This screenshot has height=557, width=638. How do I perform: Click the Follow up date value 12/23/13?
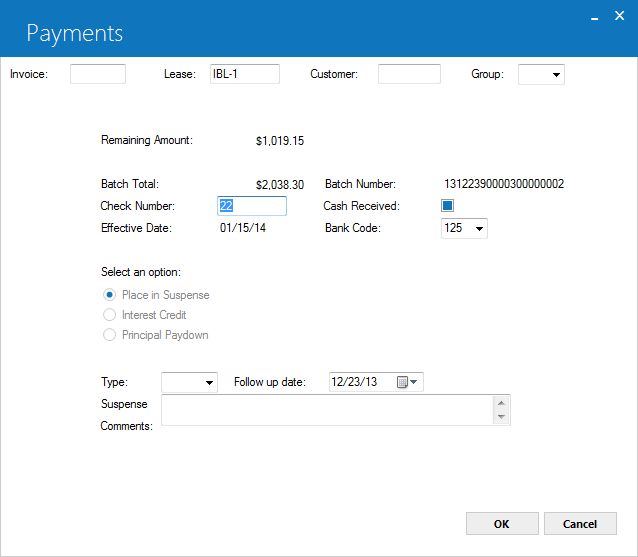click(354, 382)
